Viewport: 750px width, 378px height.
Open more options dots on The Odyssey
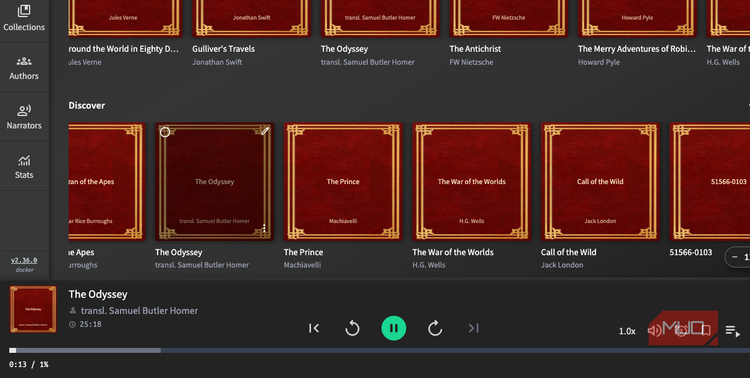pos(264,228)
